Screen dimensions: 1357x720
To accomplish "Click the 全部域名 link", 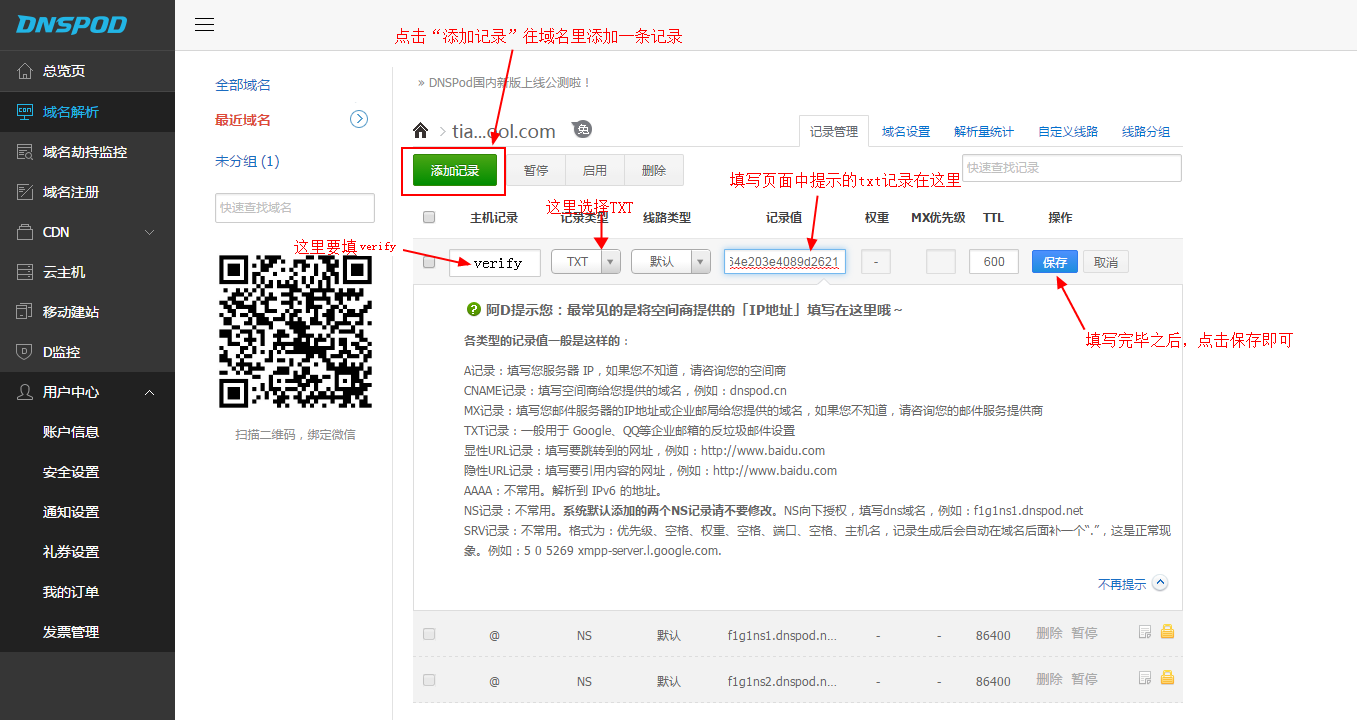I will click(x=243, y=85).
